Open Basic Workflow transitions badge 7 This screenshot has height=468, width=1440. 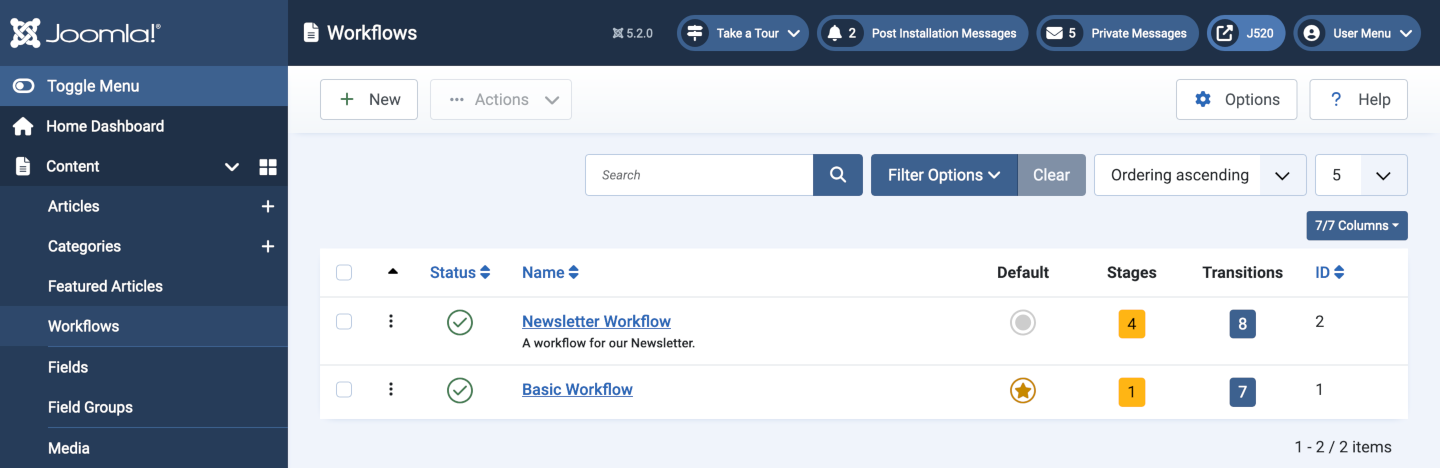point(1243,392)
